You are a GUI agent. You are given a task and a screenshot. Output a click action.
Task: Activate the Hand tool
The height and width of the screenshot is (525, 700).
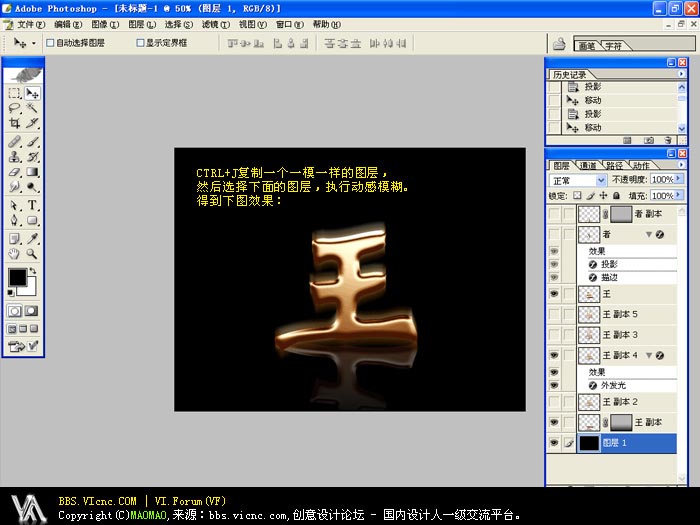tap(14, 254)
